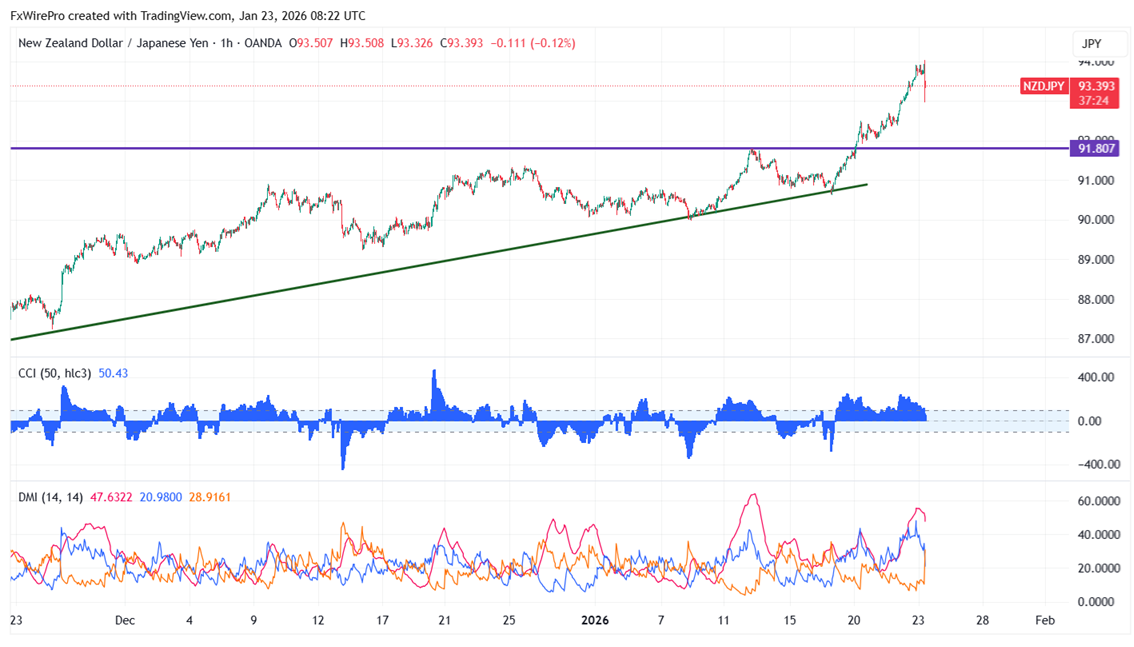
Task: Select the purple horizontal resistance line
Action: pos(539,148)
